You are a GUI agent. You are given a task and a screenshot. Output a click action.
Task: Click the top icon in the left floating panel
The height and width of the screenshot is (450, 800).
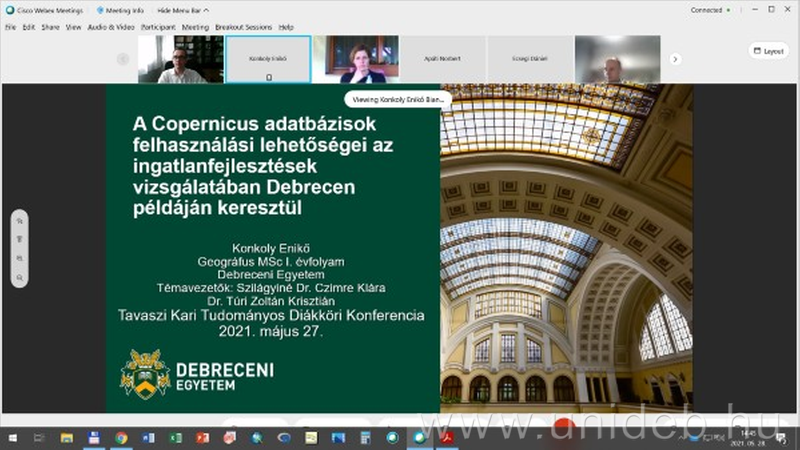[20, 223]
